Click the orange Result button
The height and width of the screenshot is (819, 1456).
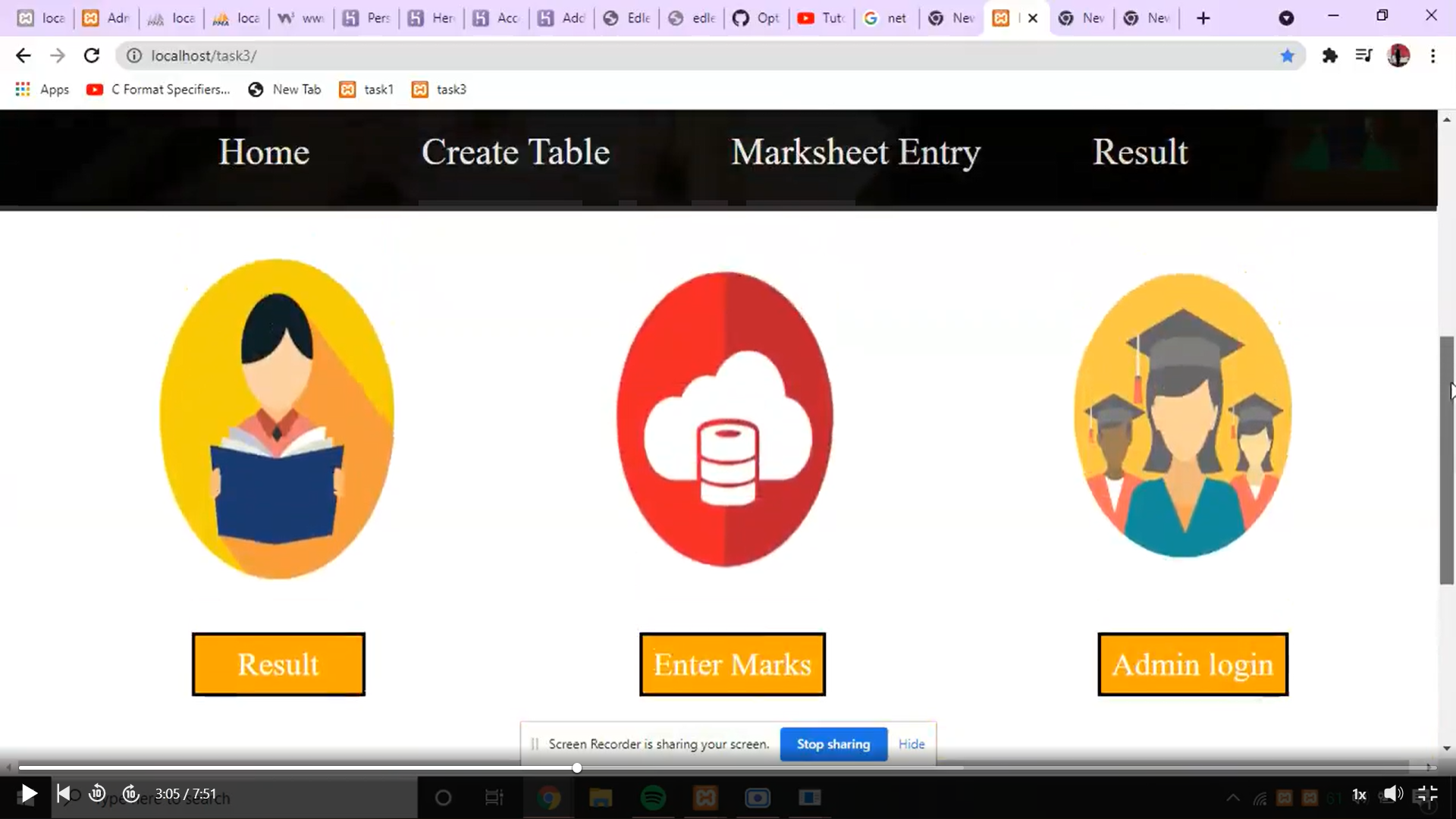pos(278,664)
